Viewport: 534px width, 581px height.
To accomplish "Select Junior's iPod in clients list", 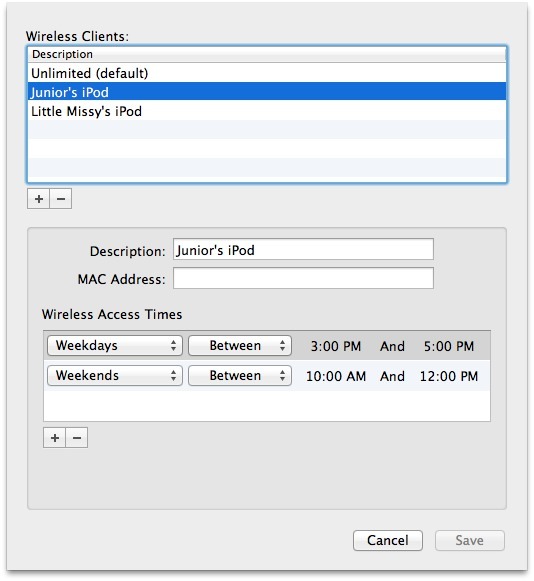I will pyautogui.click(x=267, y=92).
